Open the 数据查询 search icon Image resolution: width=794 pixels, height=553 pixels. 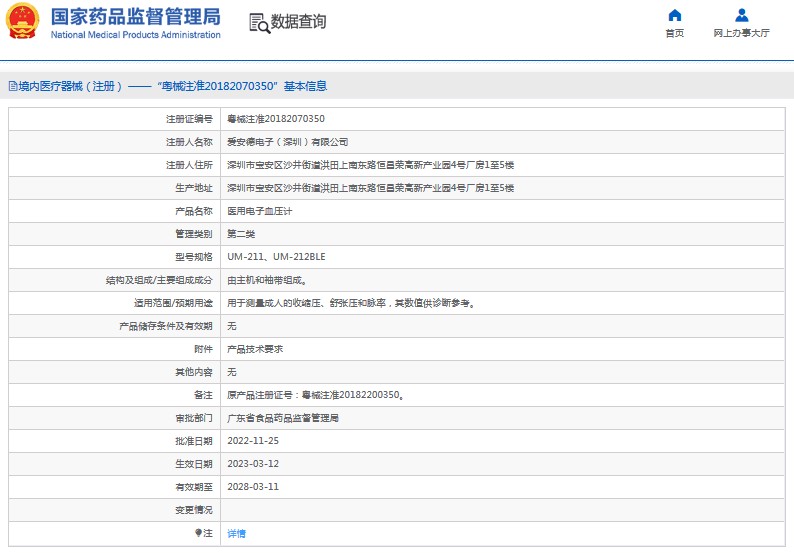click(x=260, y=23)
